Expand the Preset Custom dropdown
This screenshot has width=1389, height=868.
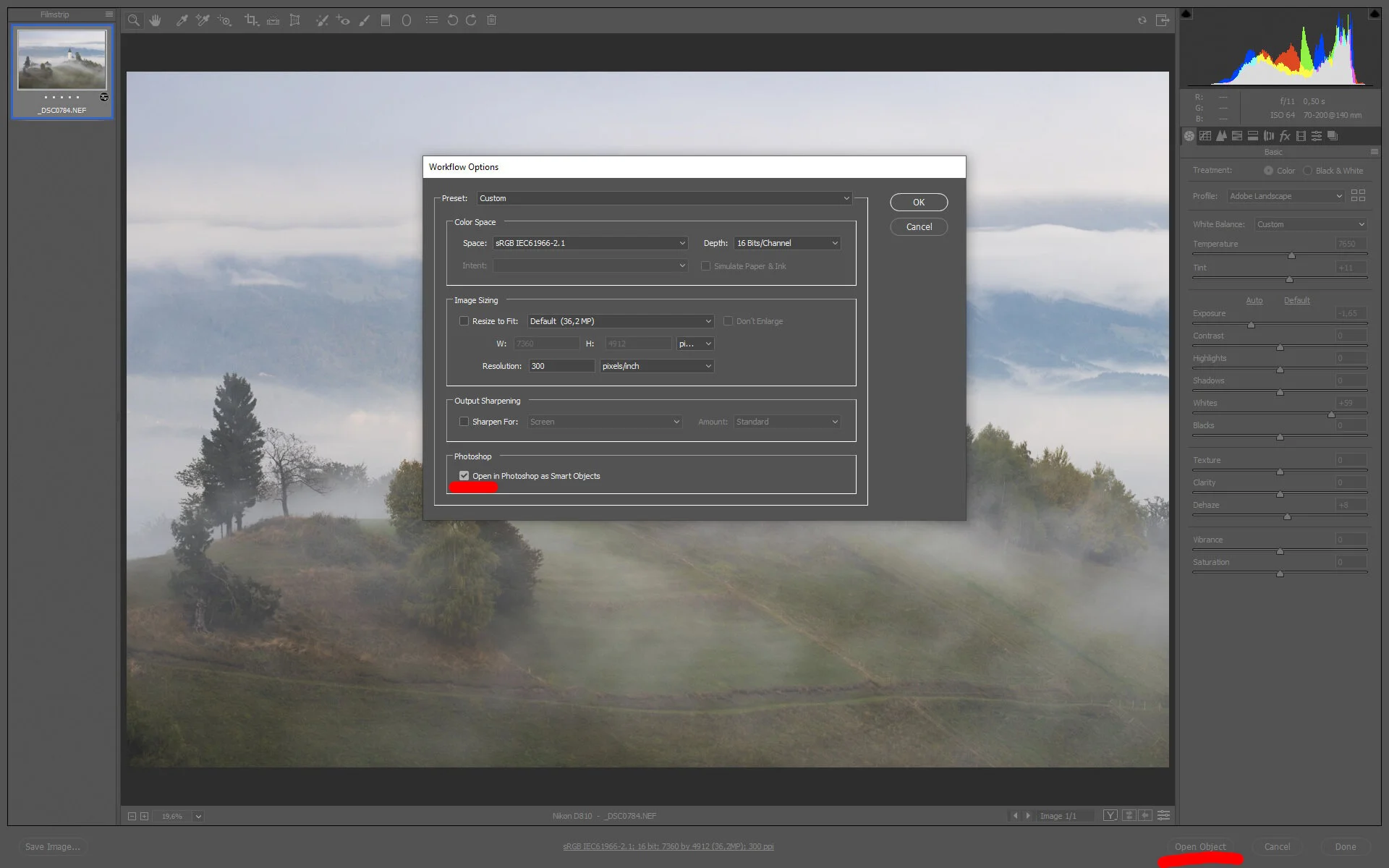point(663,198)
